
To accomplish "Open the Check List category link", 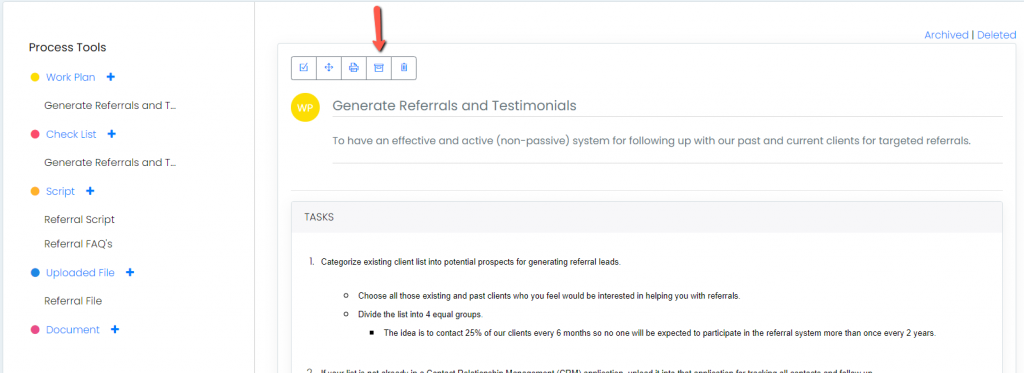I will point(71,134).
